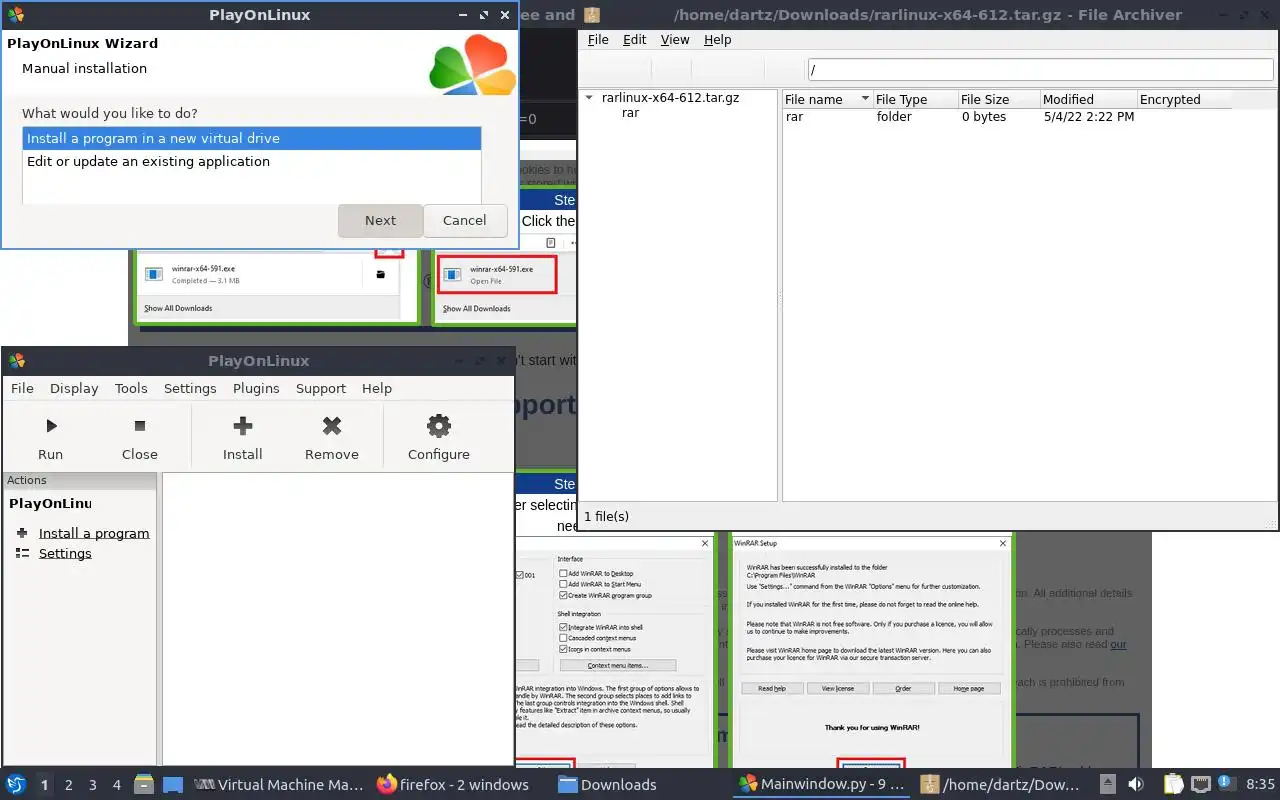Screen dimensions: 1280x800
Task: Open the View menu in File Archiver
Action: click(675, 39)
